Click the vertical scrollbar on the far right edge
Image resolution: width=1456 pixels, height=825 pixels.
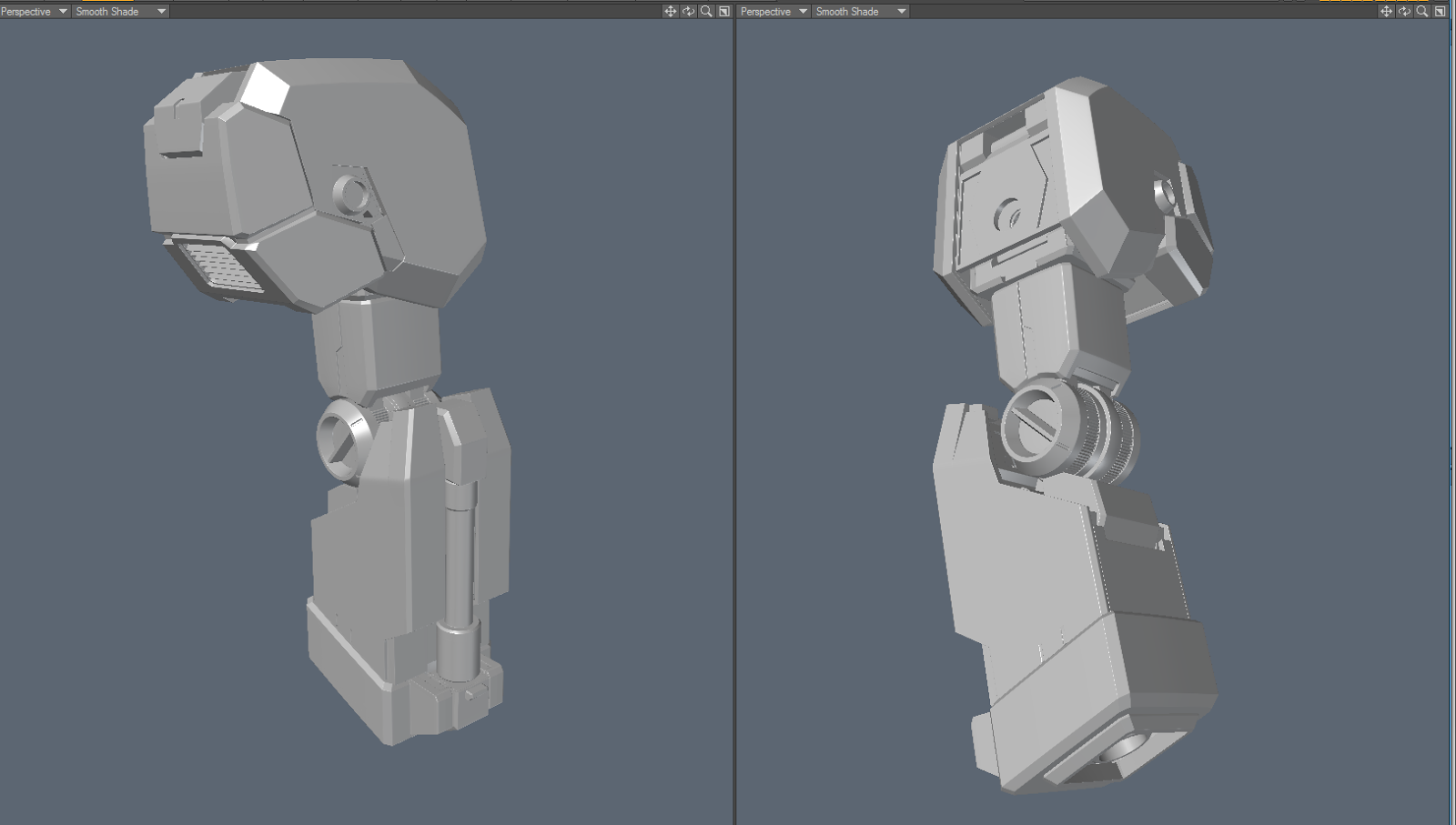pyautogui.click(x=1453, y=409)
